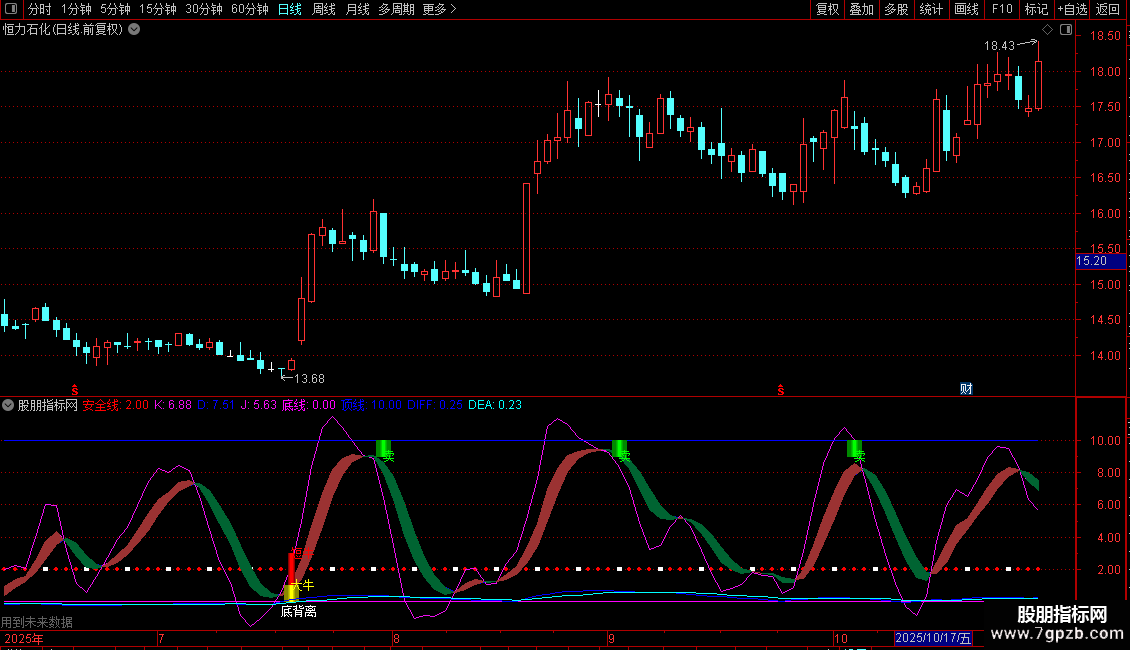
Task: Click the right side panel toggle icon
Action: [1066, 30]
